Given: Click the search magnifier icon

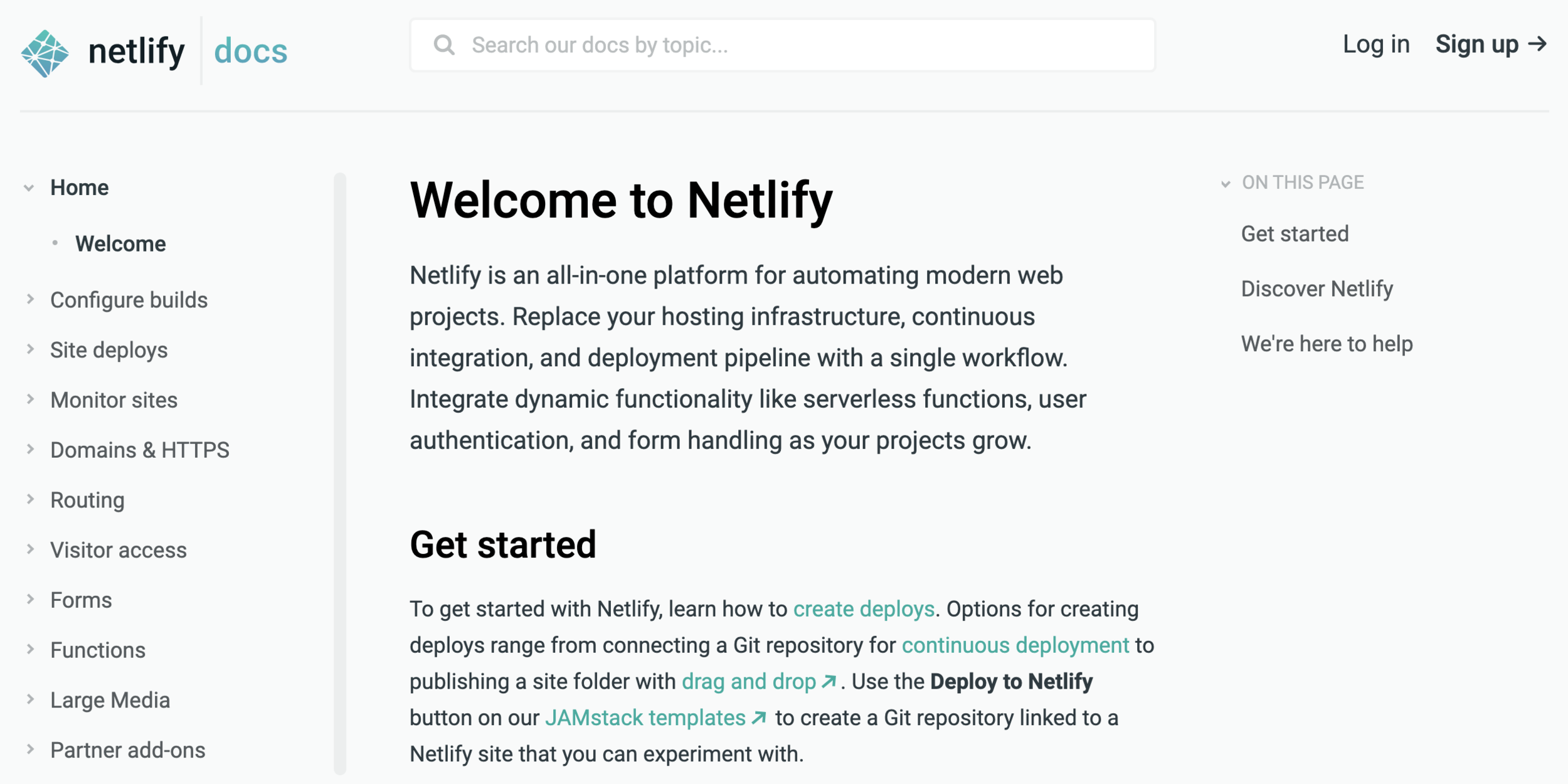Looking at the screenshot, I should [444, 45].
